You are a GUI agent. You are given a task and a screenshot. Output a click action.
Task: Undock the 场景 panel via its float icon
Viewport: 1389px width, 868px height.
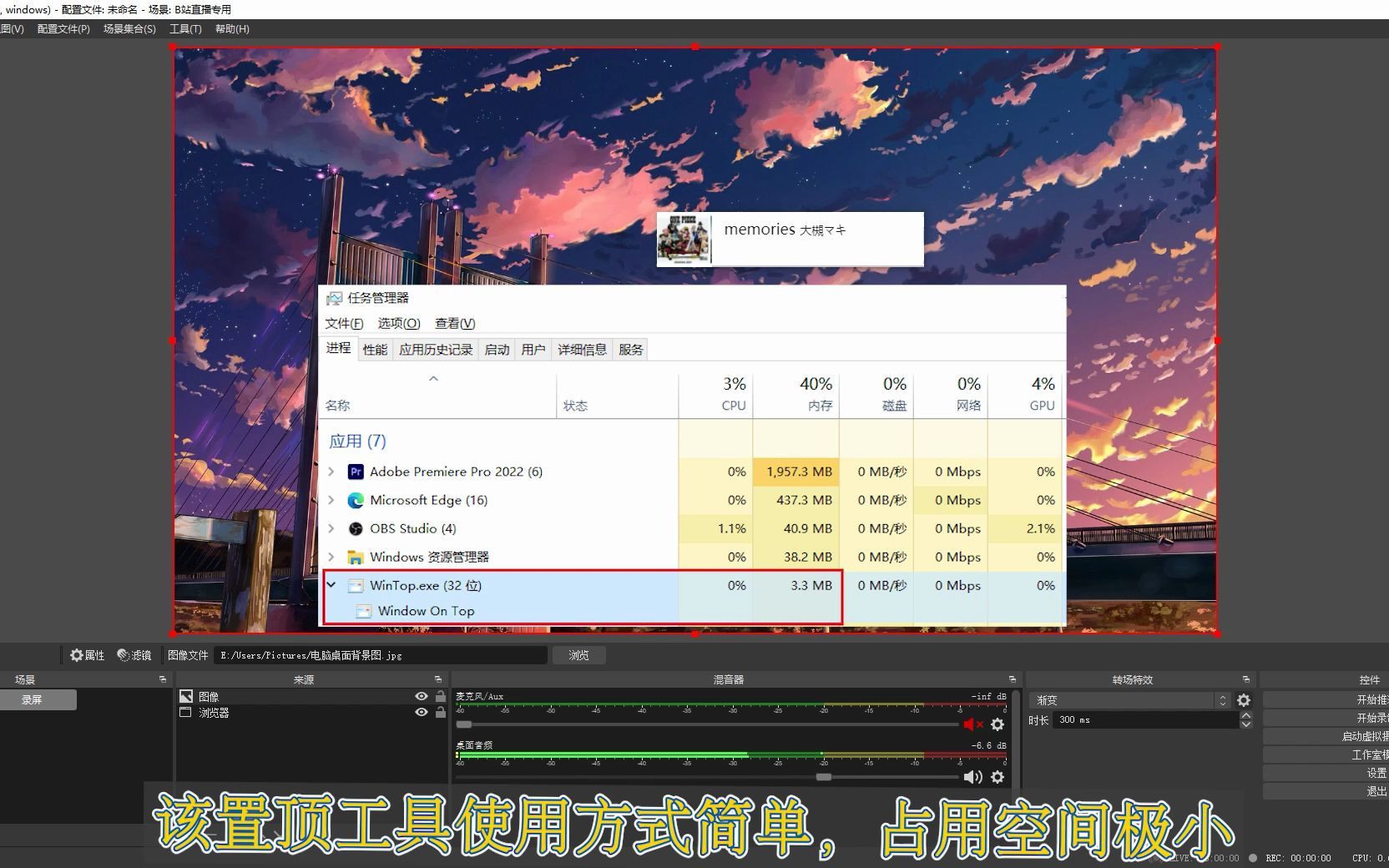163,679
